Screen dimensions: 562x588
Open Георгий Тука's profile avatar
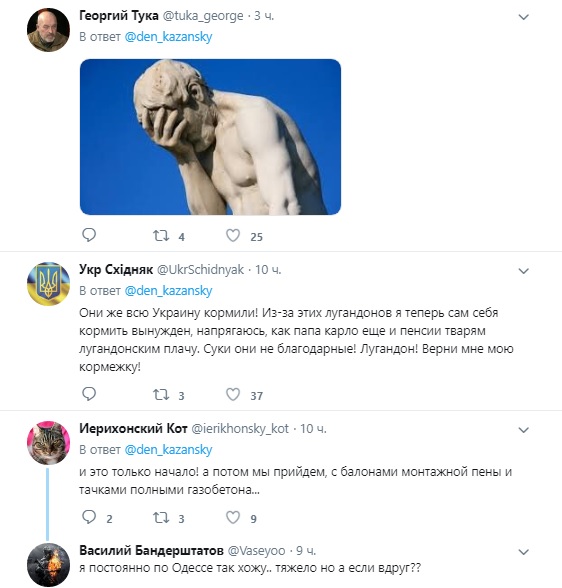(48, 30)
